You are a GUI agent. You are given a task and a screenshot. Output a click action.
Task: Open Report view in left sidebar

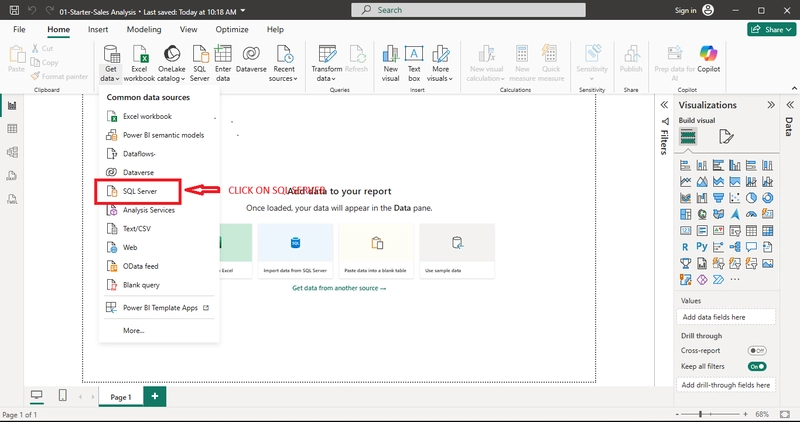pyautogui.click(x=12, y=106)
